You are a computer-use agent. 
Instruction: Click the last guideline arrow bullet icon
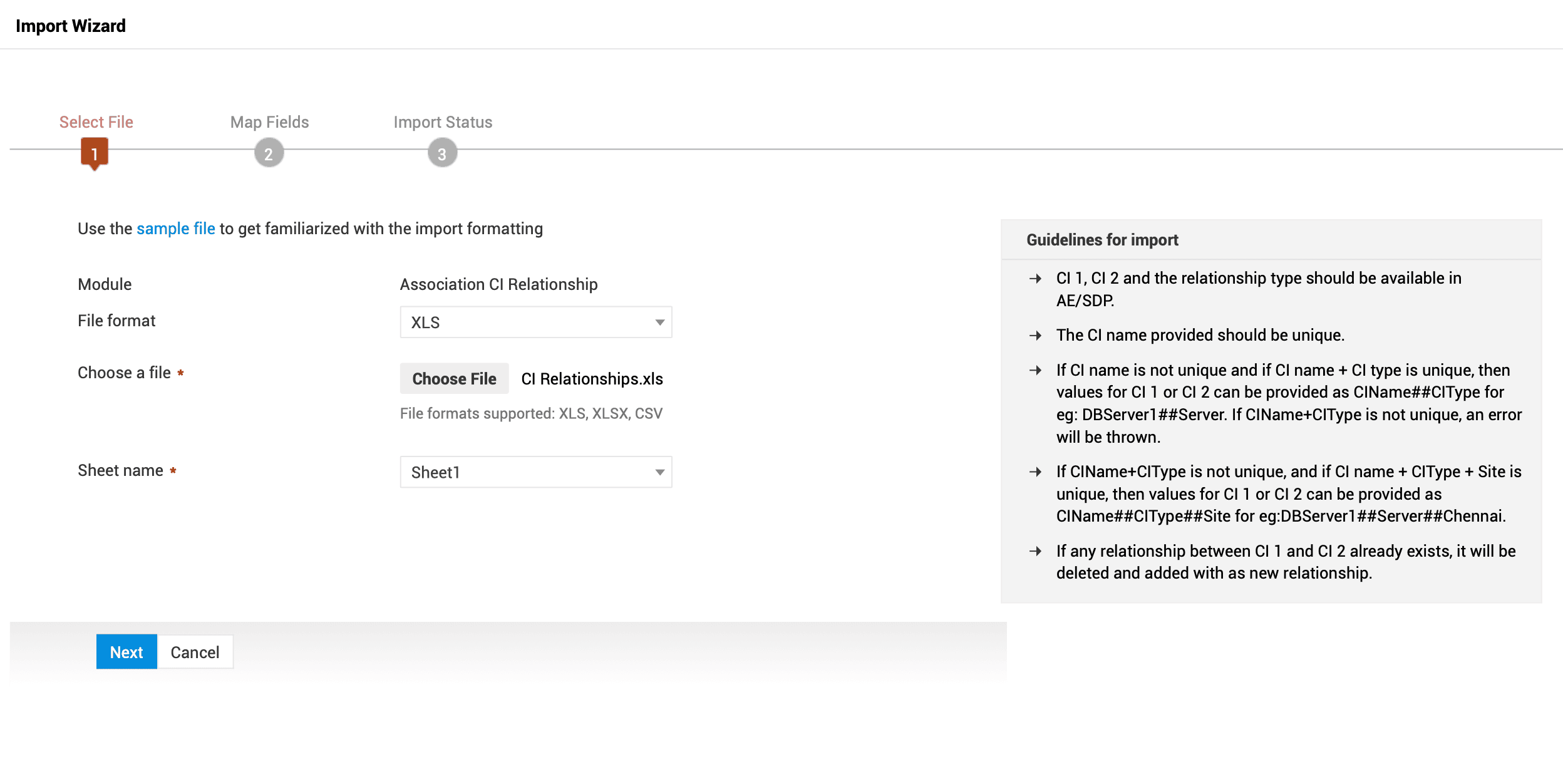(1035, 552)
